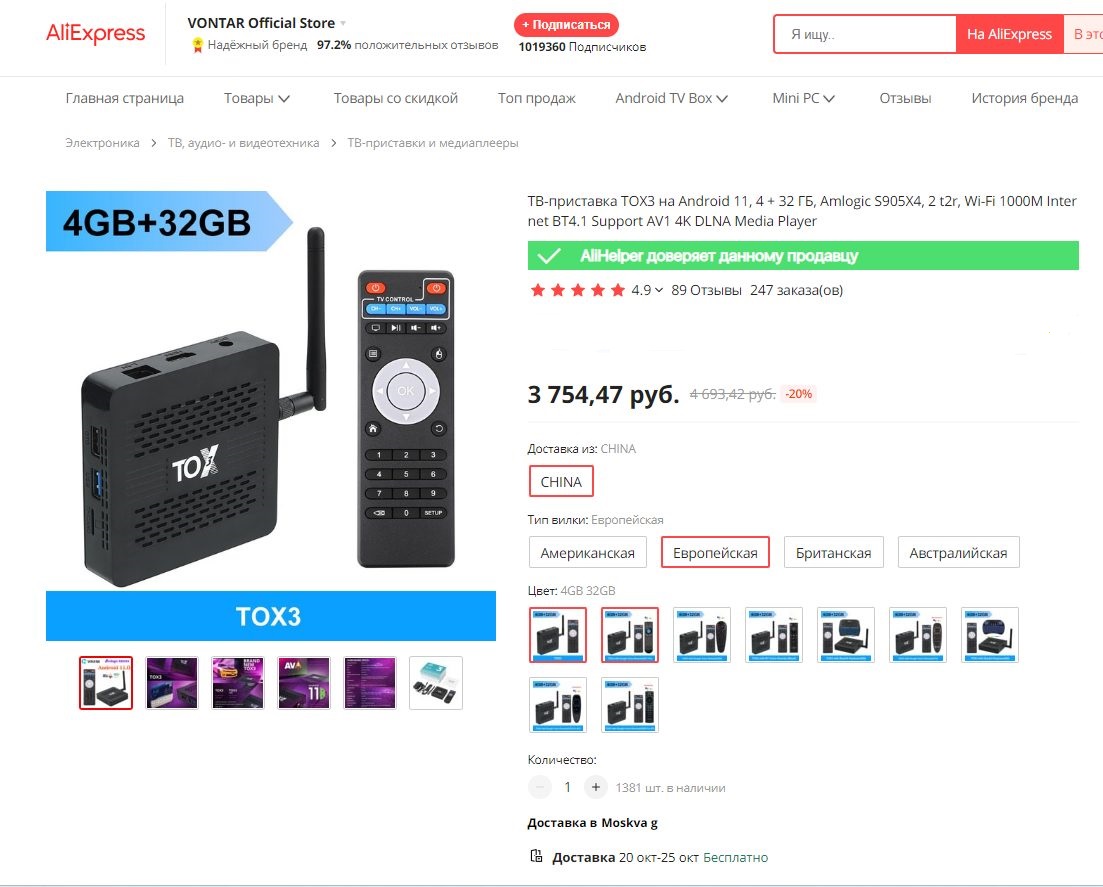Click the five-star rating icons

tap(578, 290)
